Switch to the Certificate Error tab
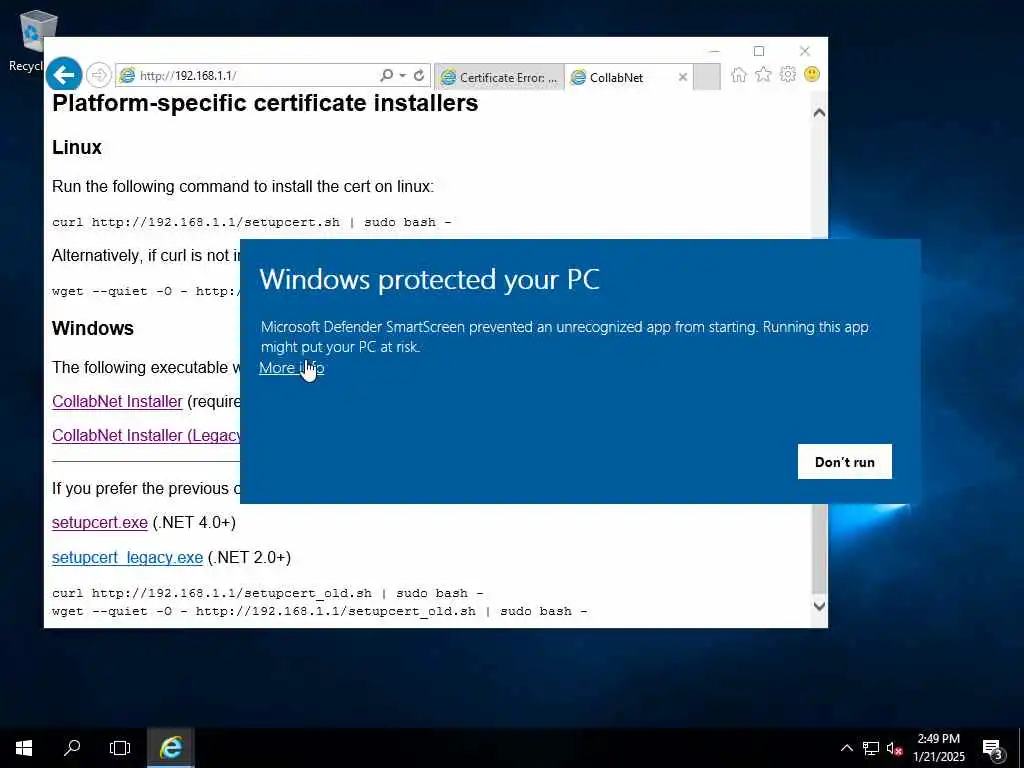The width and height of the screenshot is (1024, 768). [499, 77]
